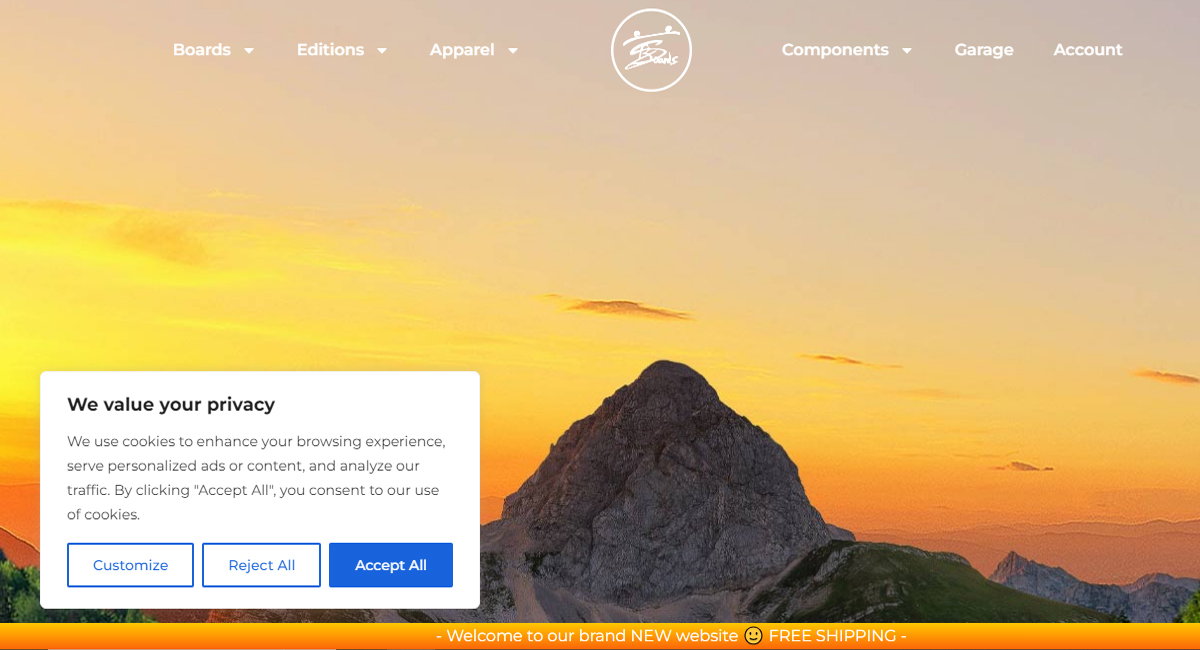Click the FREE SHIPPING text in the banner
This screenshot has height=650, width=1200.
point(832,636)
